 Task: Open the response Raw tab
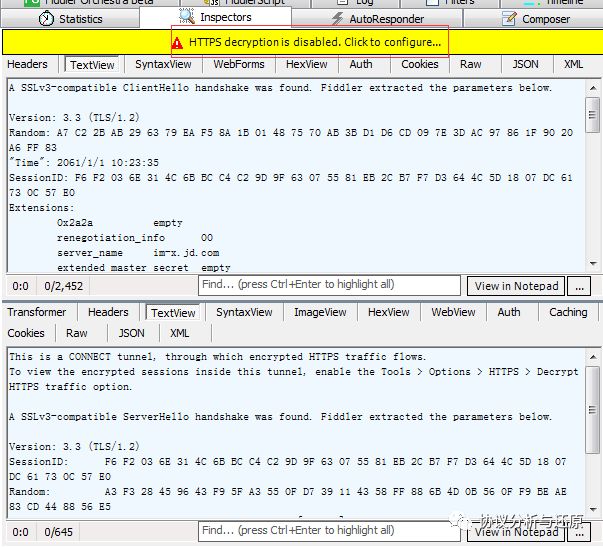(77, 333)
